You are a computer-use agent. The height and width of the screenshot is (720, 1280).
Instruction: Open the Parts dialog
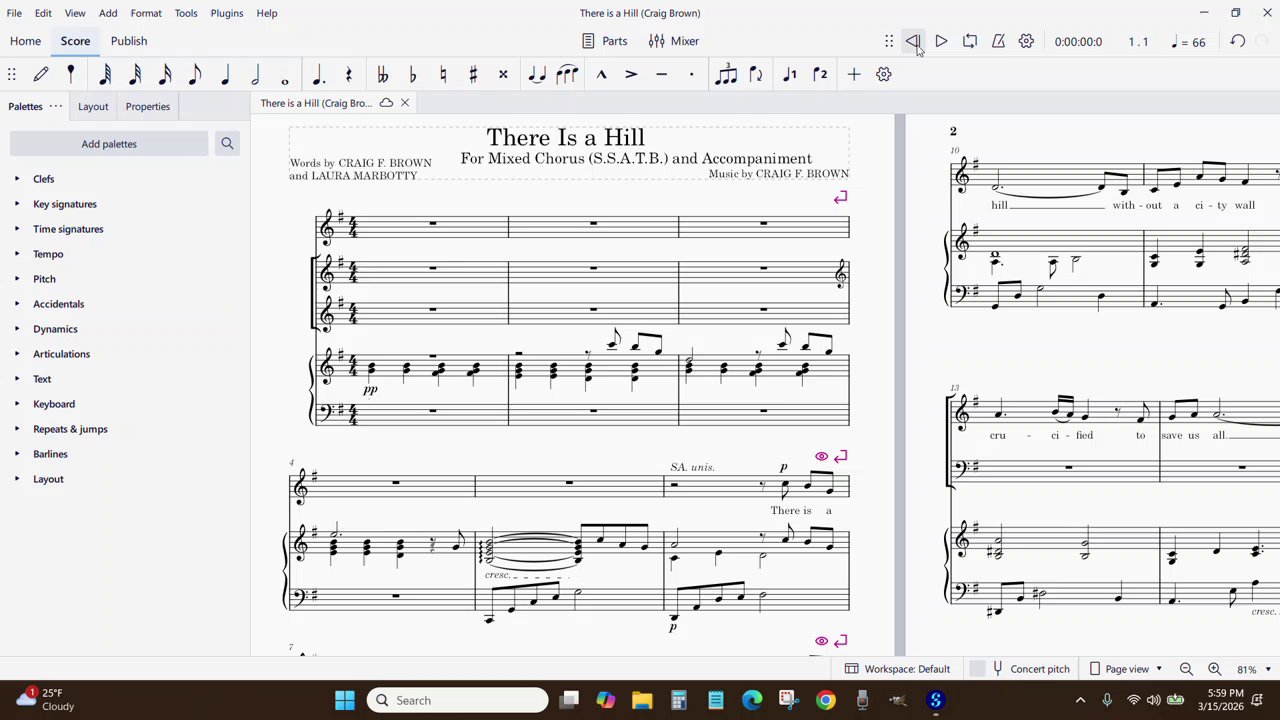(x=605, y=41)
